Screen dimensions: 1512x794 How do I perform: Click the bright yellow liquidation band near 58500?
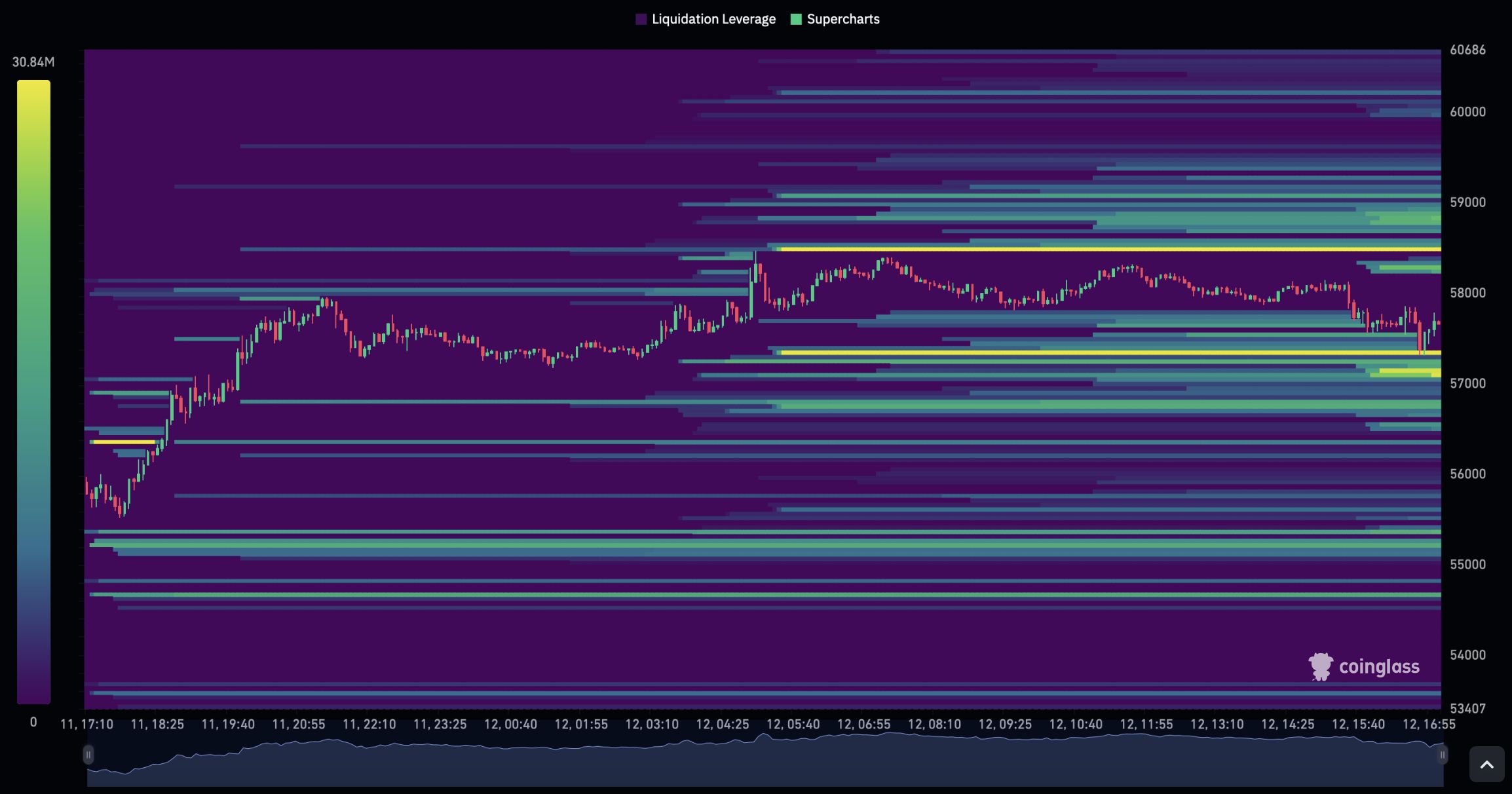pos(1110,249)
